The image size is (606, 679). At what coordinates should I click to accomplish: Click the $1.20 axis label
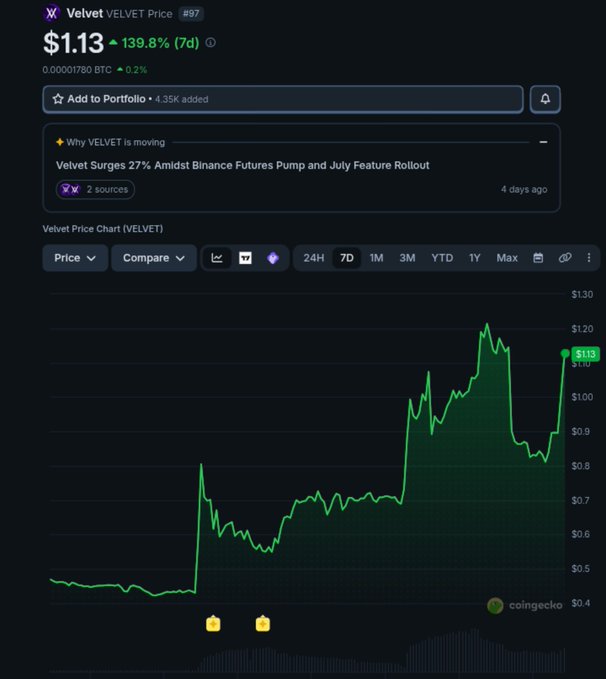[582, 329]
